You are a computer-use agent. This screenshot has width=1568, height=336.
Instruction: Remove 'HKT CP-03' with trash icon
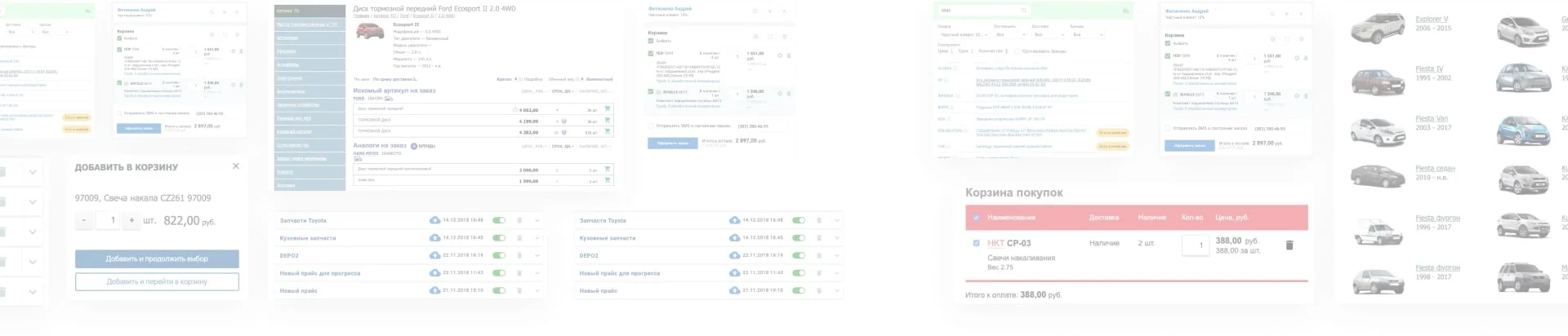pyautogui.click(x=1290, y=245)
